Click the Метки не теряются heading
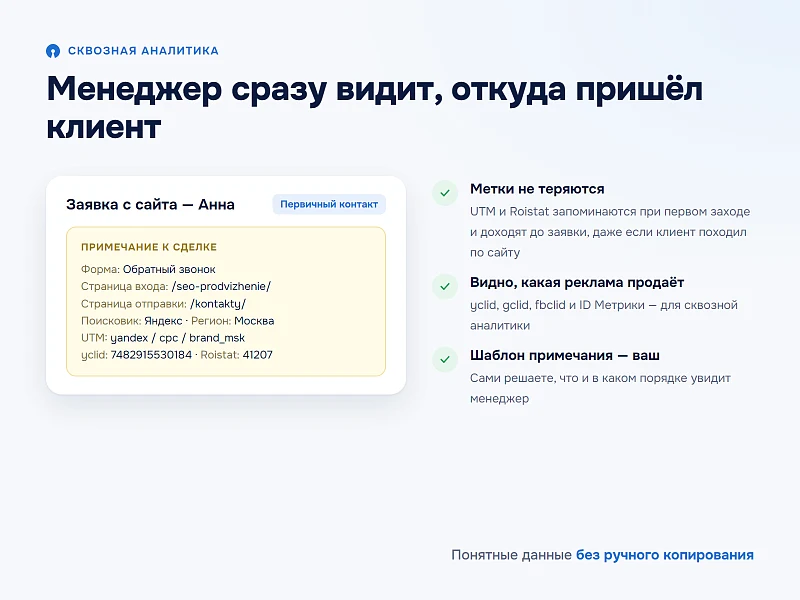 [537, 189]
